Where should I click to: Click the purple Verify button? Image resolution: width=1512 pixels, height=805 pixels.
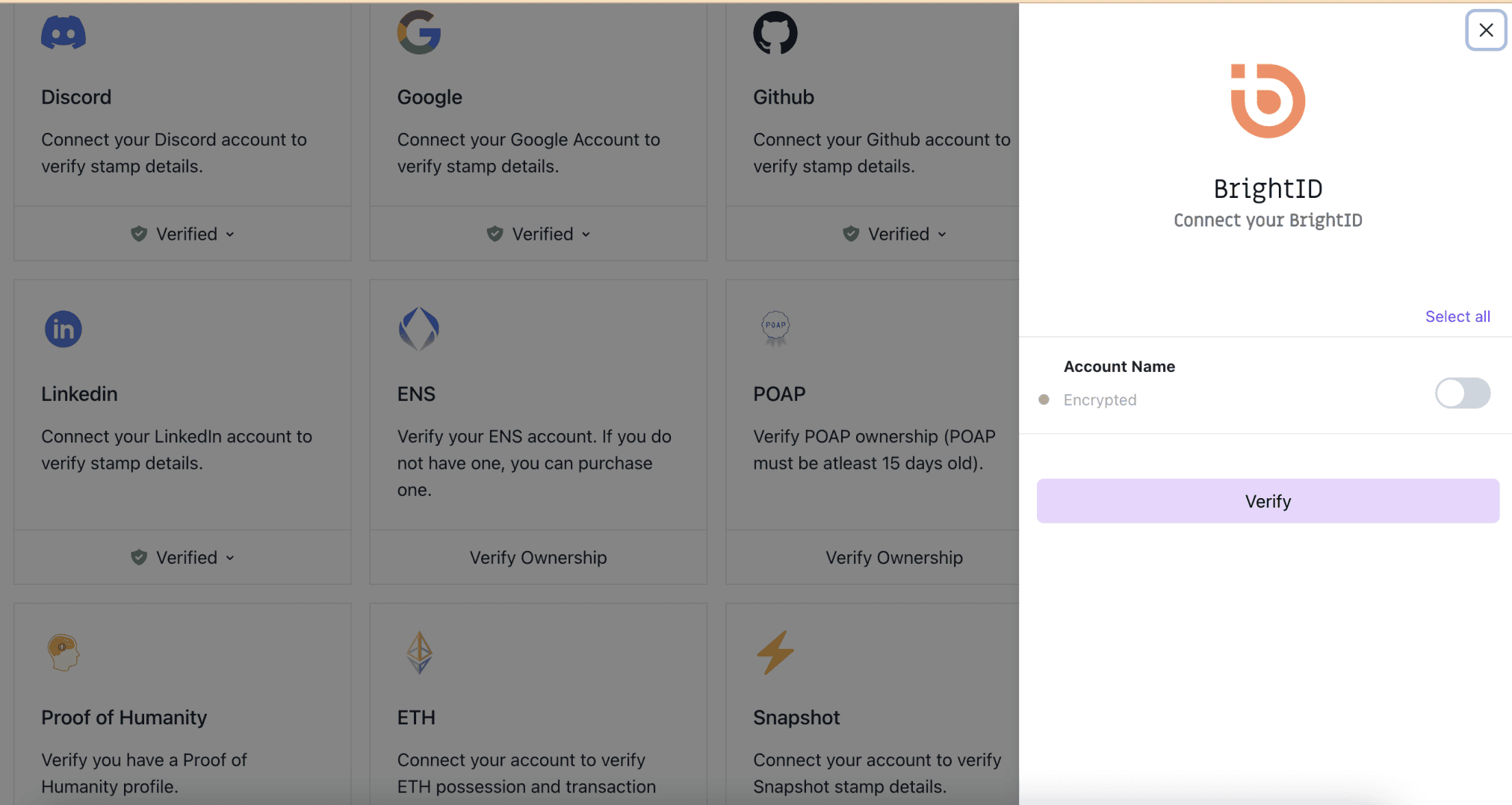1268,501
